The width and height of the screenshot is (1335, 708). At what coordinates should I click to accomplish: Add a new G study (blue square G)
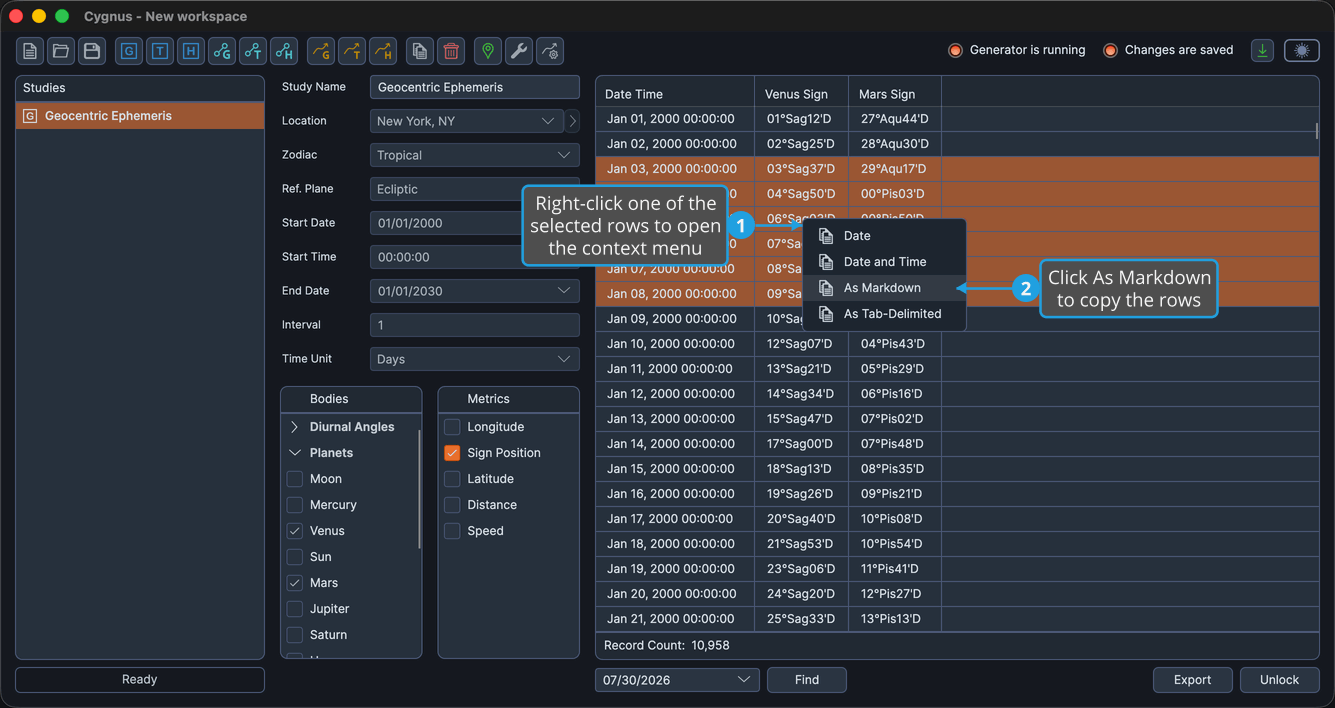(x=129, y=51)
